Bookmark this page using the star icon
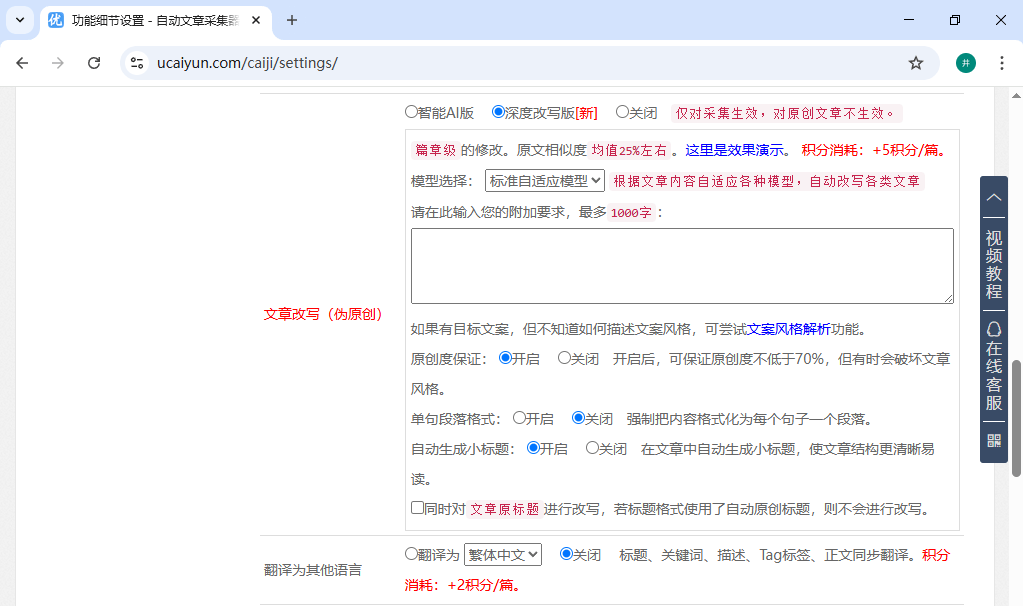Viewport: 1023px width, 606px height. coord(916,62)
